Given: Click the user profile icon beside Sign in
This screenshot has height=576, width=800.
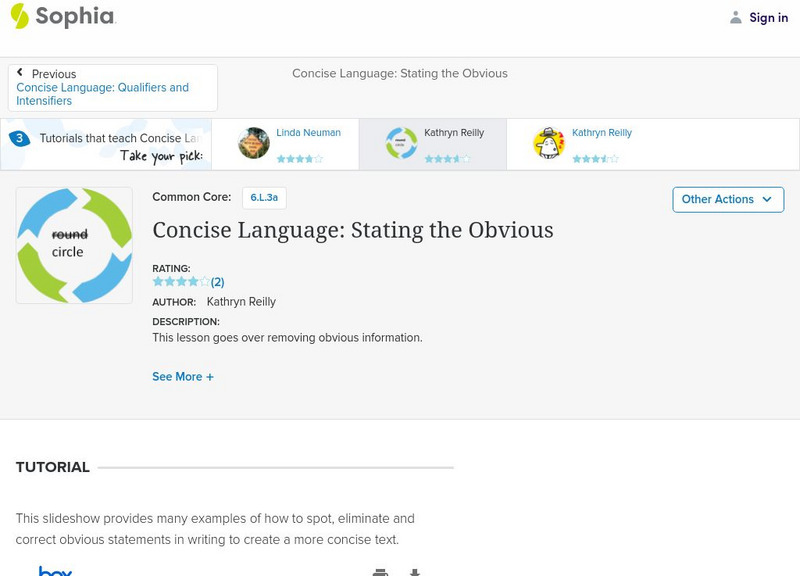Looking at the screenshot, I should pyautogui.click(x=736, y=17).
